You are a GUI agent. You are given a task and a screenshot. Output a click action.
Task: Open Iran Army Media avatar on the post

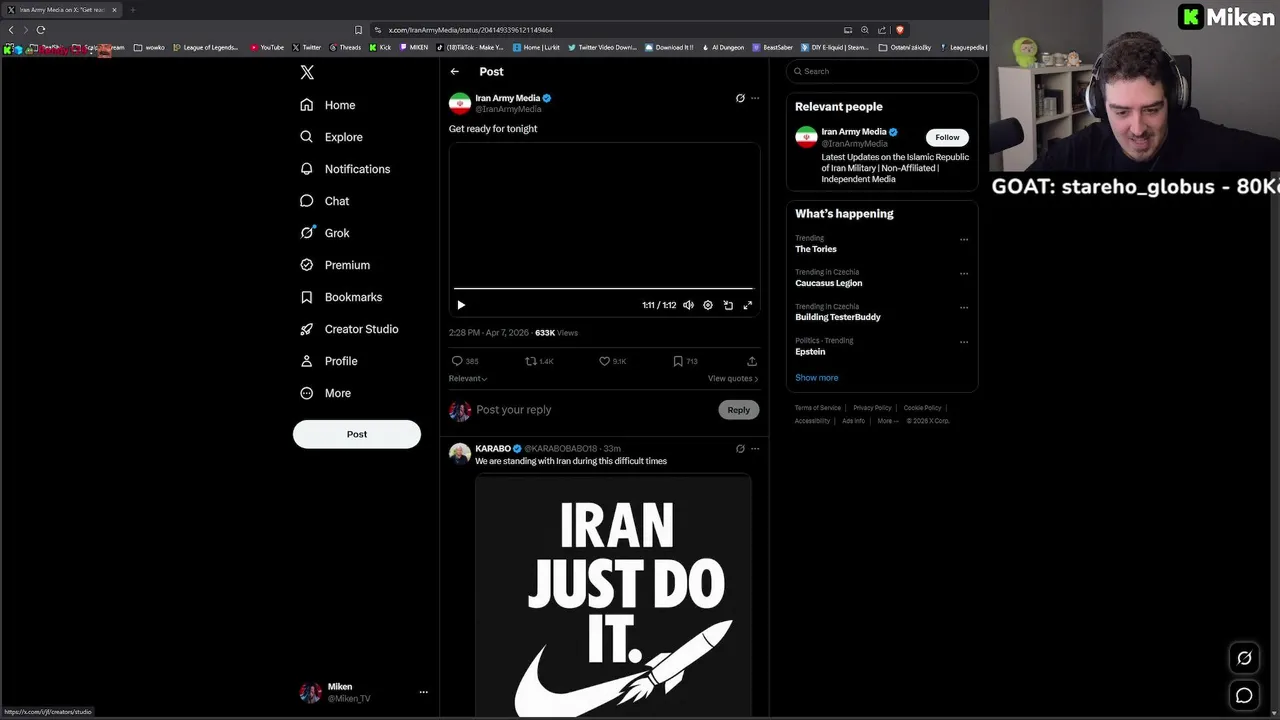(x=460, y=103)
